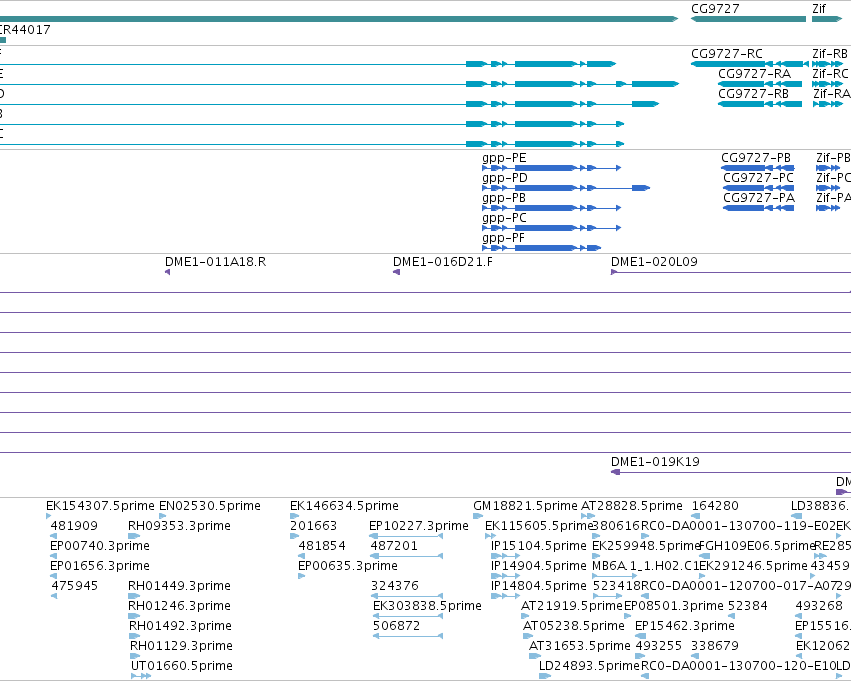851x681 pixels.
Task: Click the AT21919.5prime EST label
Action: click(x=571, y=607)
